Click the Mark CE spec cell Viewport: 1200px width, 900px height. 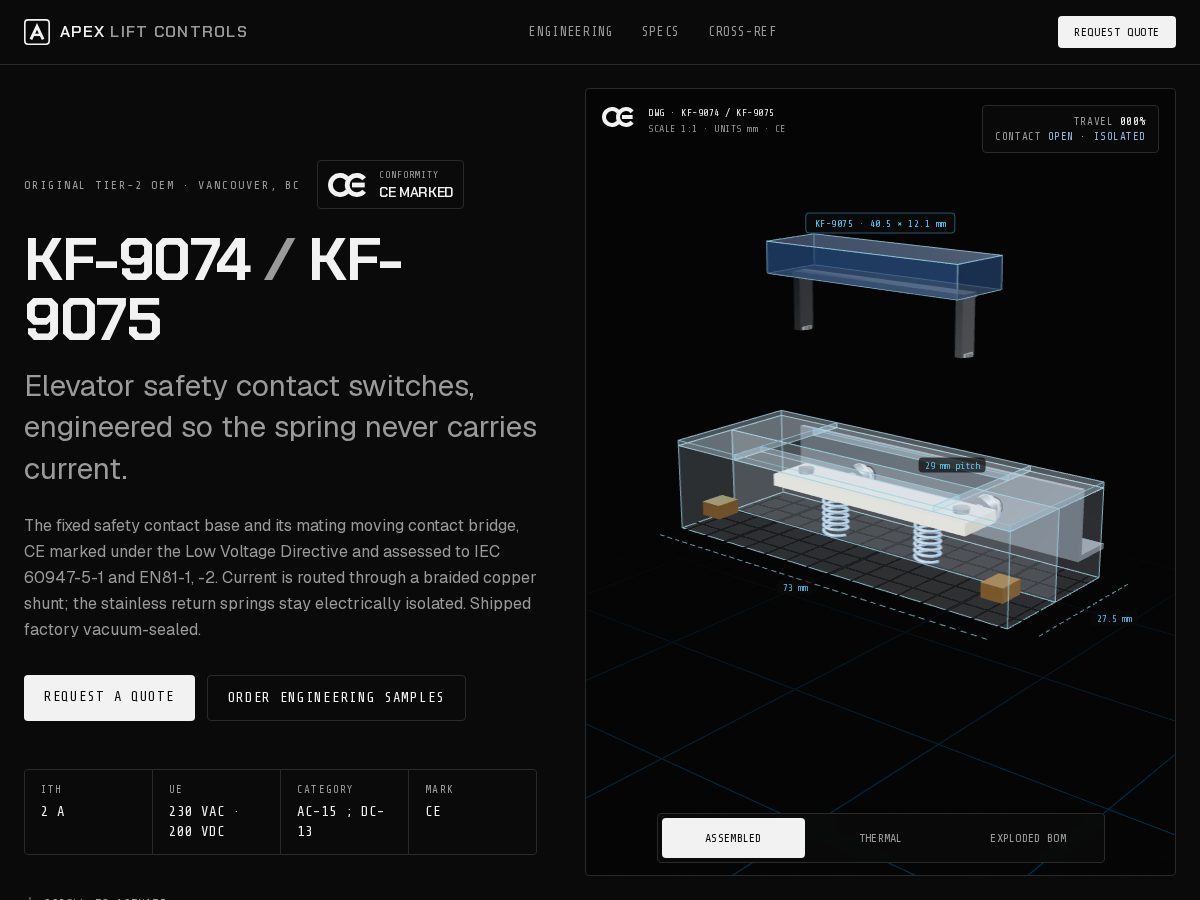coord(472,812)
